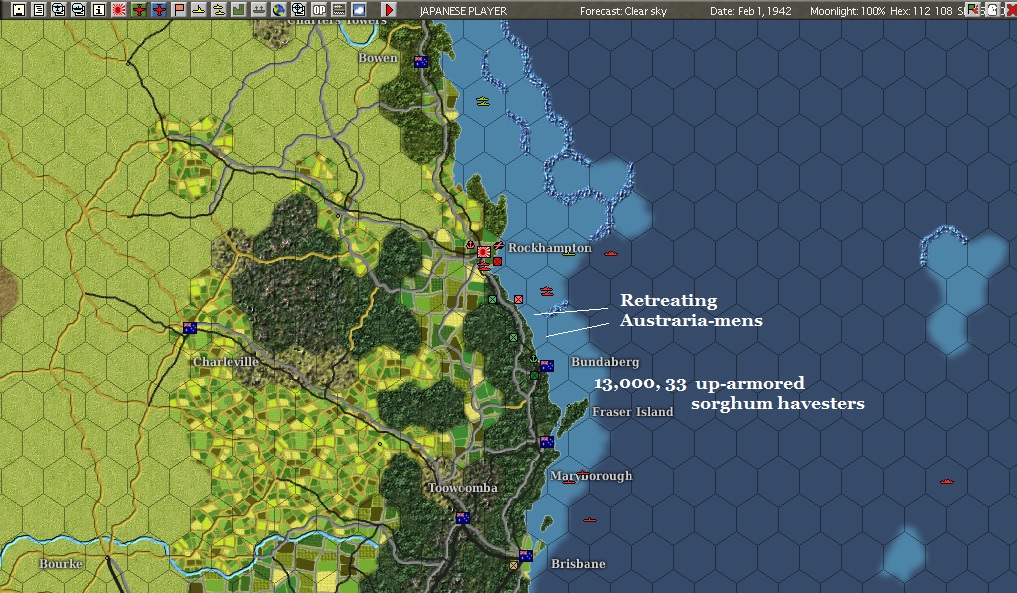The width and height of the screenshot is (1017, 593).
Task: Click the Australian flag near Fraser Island
Action: tap(547, 442)
